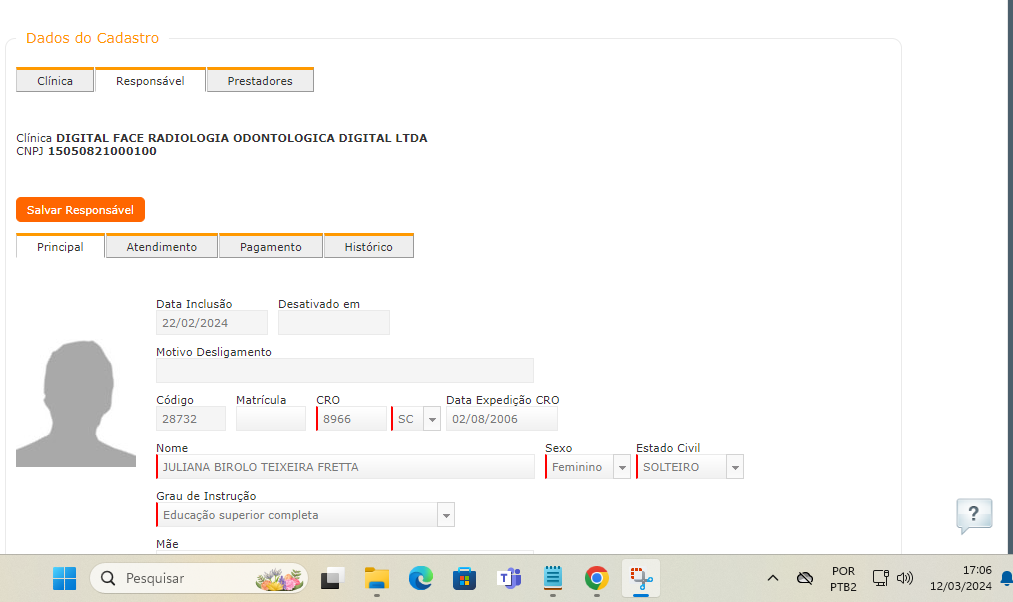Click the Desativado em empty field
1013x602 pixels.
coord(333,322)
